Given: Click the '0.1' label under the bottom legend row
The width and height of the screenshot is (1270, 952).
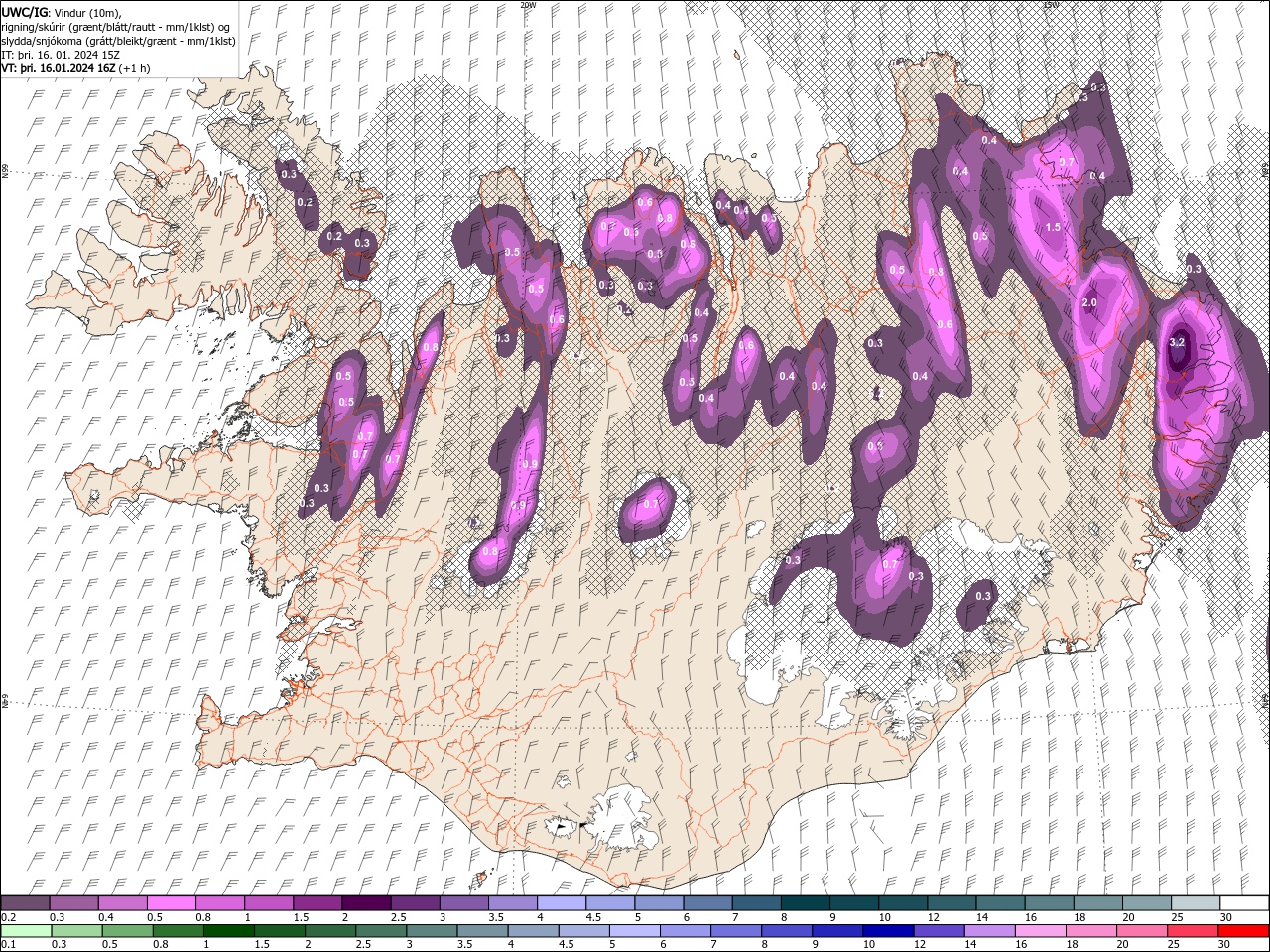Looking at the screenshot, I should click(x=8, y=945).
